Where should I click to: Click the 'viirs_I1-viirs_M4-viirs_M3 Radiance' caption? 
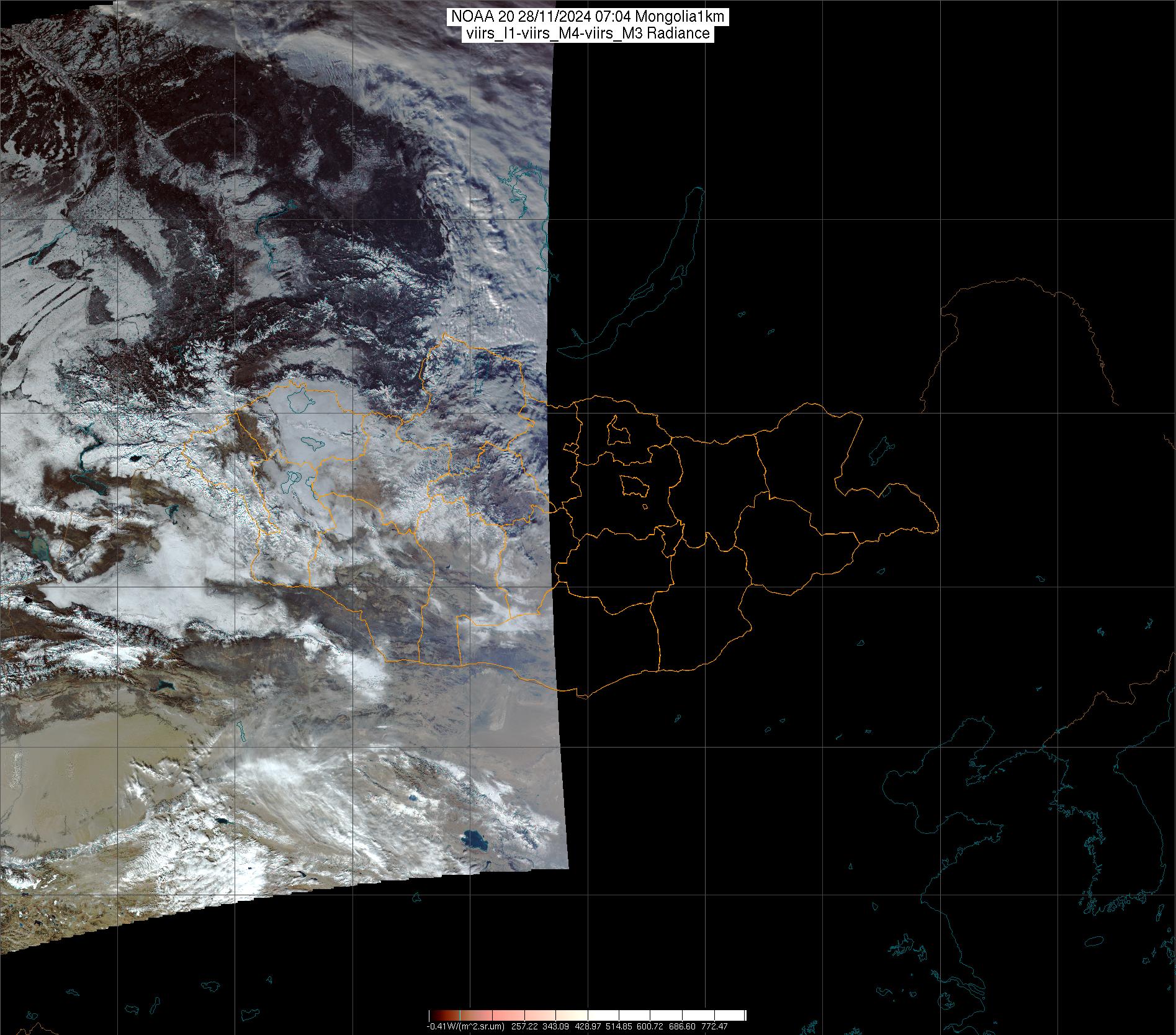click(586, 34)
